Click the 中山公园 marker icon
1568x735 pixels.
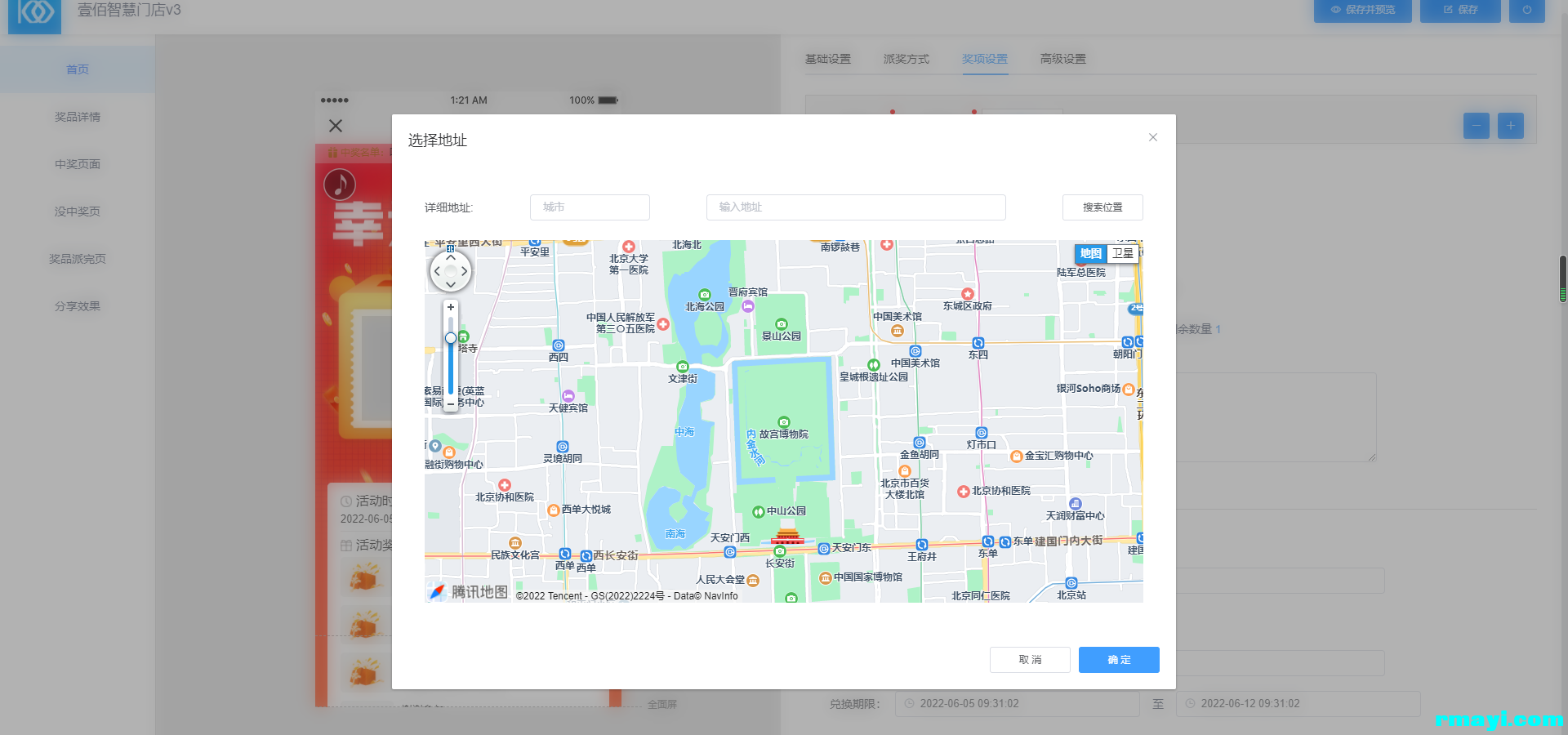point(758,511)
